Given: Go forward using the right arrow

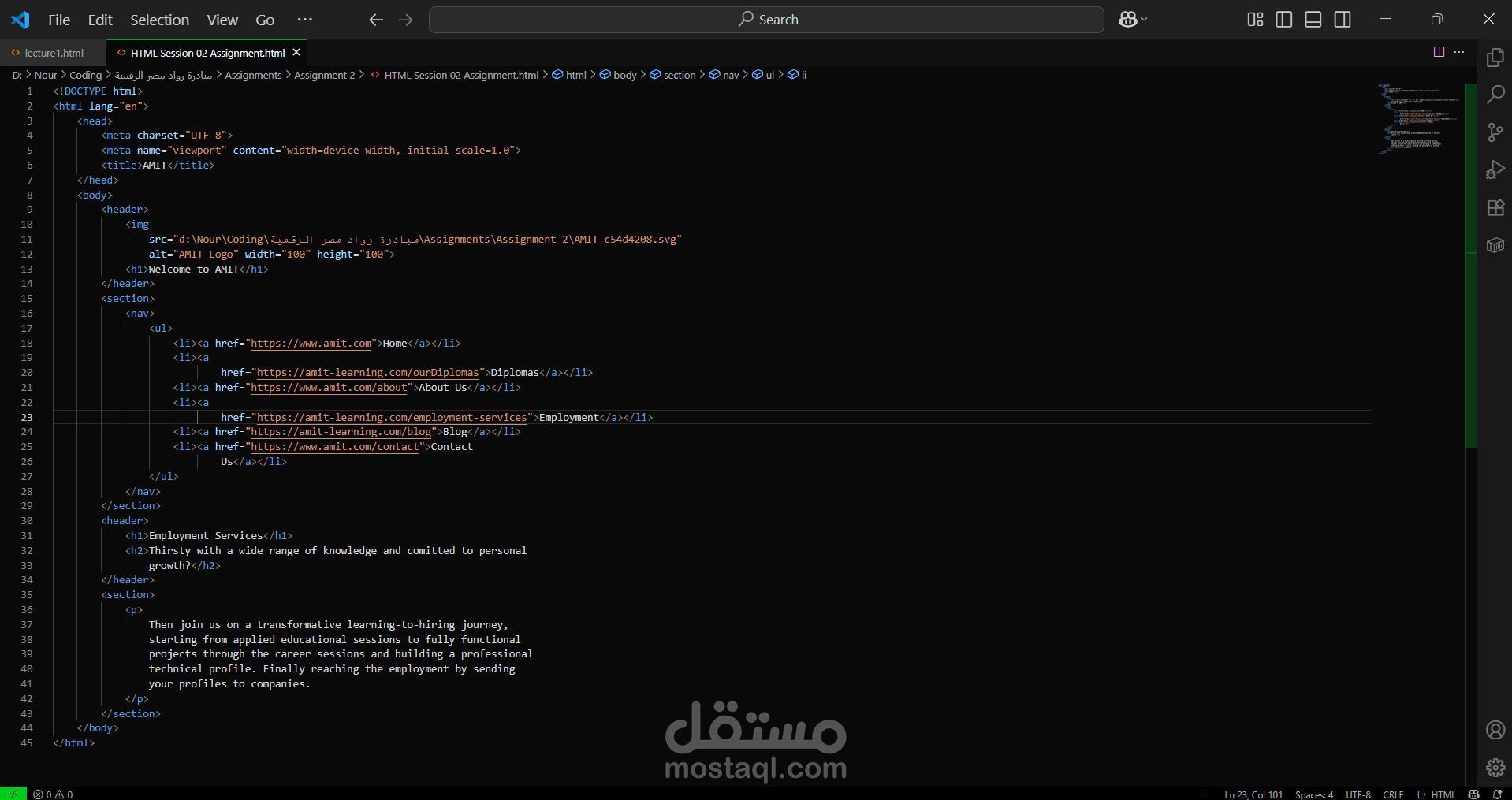Looking at the screenshot, I should click(405, 20).
